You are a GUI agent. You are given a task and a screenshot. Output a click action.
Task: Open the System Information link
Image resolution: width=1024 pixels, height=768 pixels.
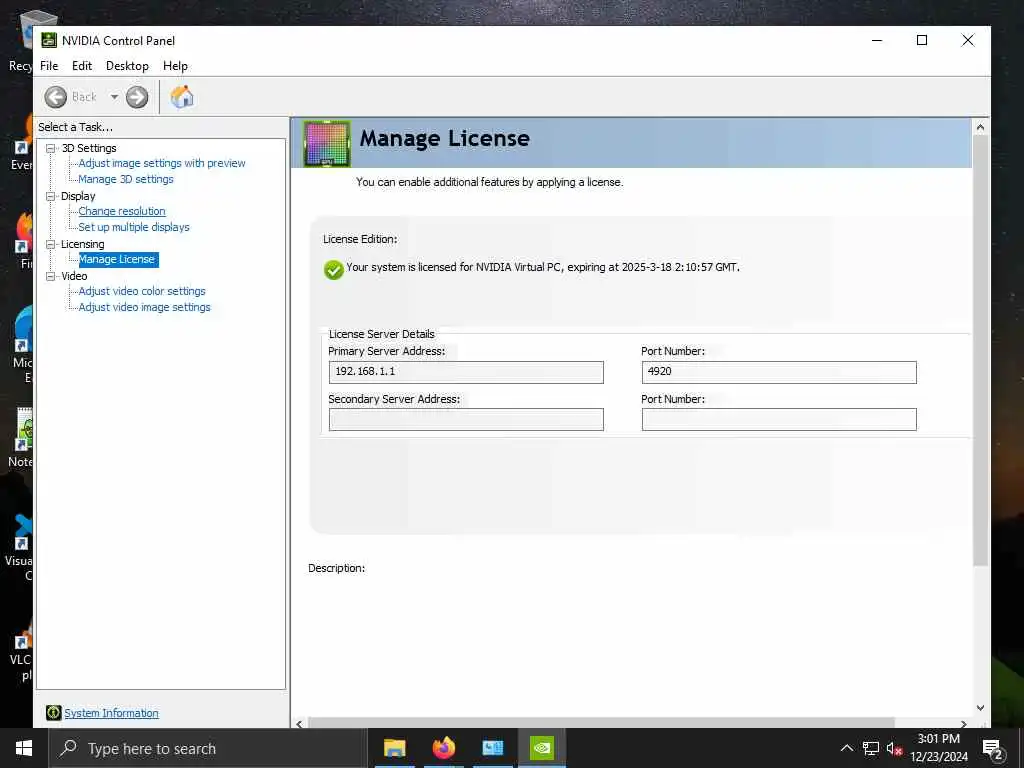coord(111,713)
